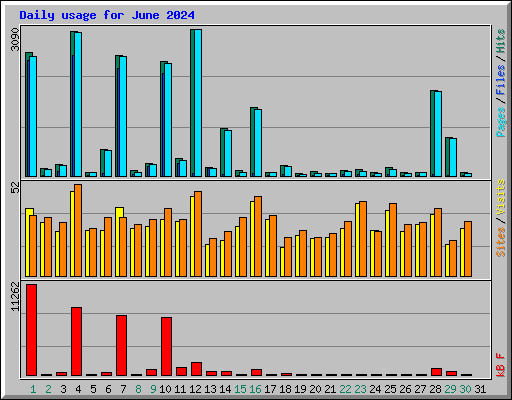Click the cyan pages bar for day 29

pyautogui.click(x=453, y=157)
